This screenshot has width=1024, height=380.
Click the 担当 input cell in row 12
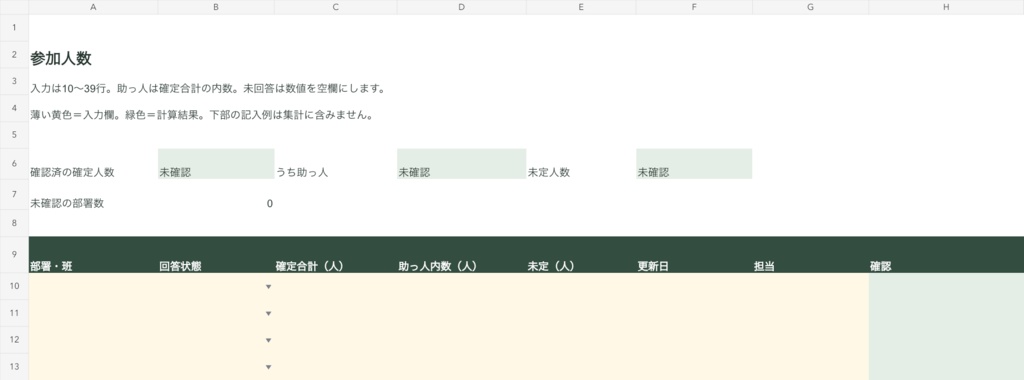tap(810, 340)
